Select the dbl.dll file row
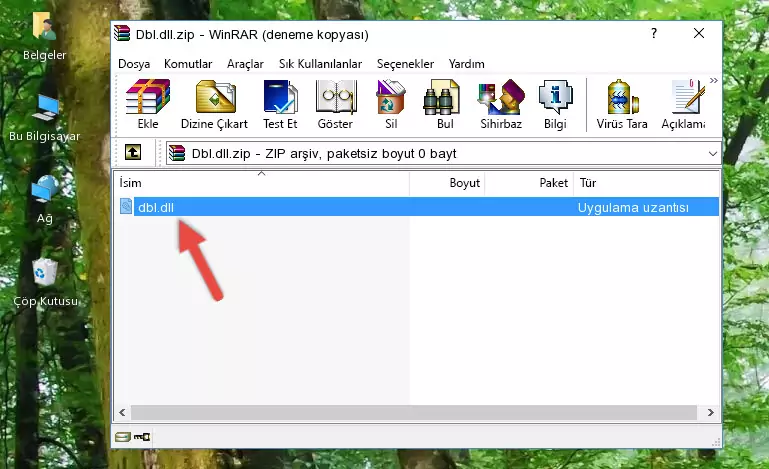This screenshot has height=469, width=769. tap(418, 207)
